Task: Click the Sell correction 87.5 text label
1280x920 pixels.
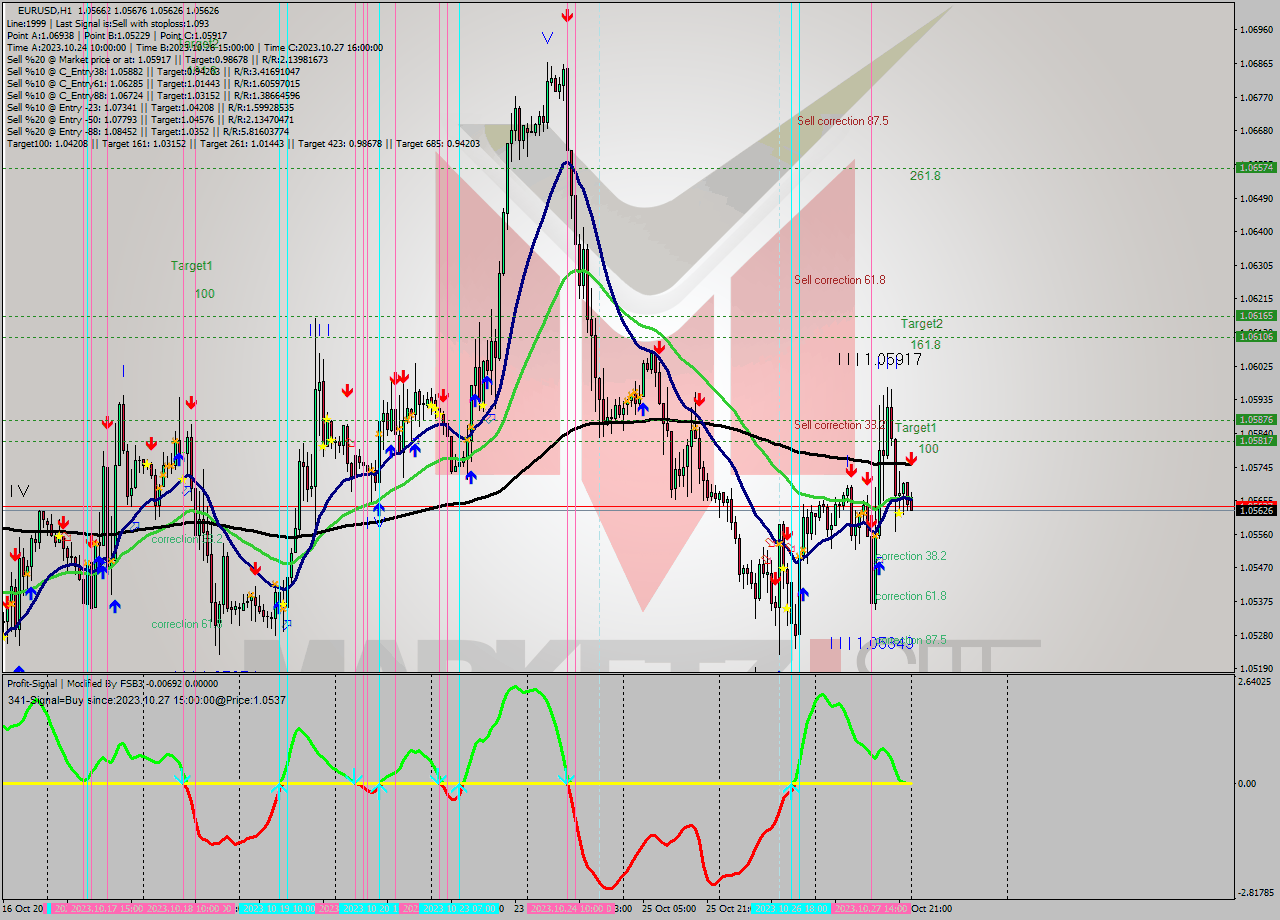Action: tap(845, 121)
